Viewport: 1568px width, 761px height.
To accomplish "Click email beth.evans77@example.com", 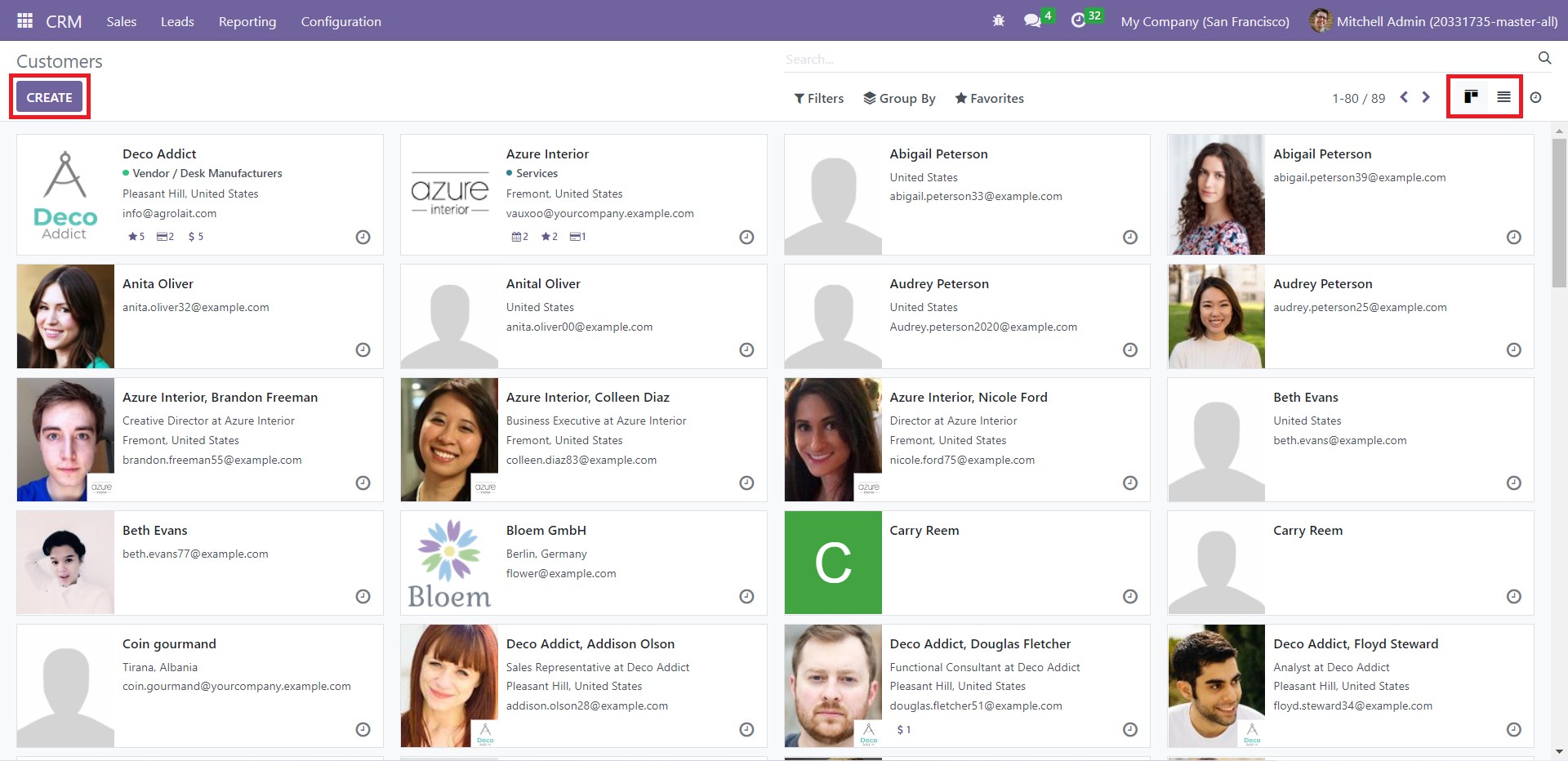I will pyautogui.click(x=195, y=554).
